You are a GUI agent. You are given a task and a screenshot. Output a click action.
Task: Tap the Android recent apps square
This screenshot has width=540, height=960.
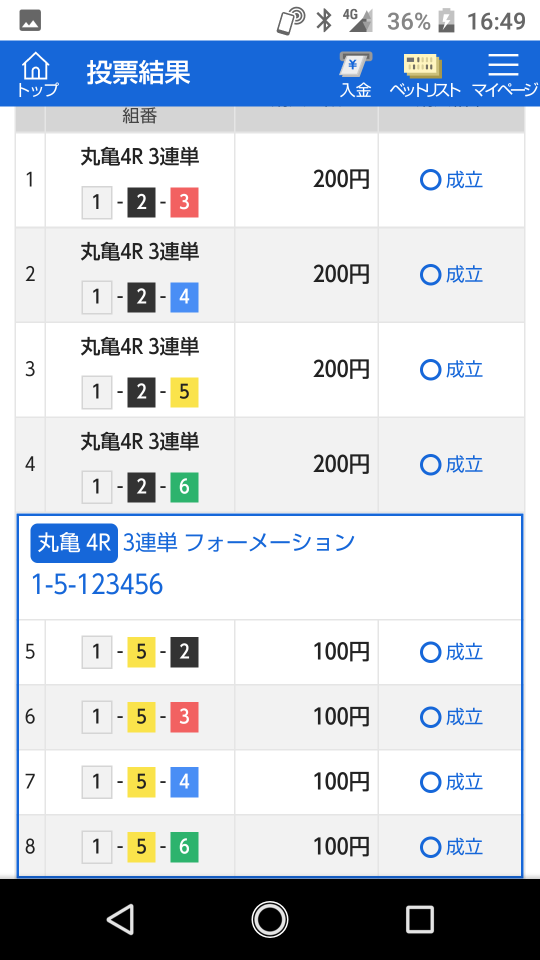pos(420,919)
